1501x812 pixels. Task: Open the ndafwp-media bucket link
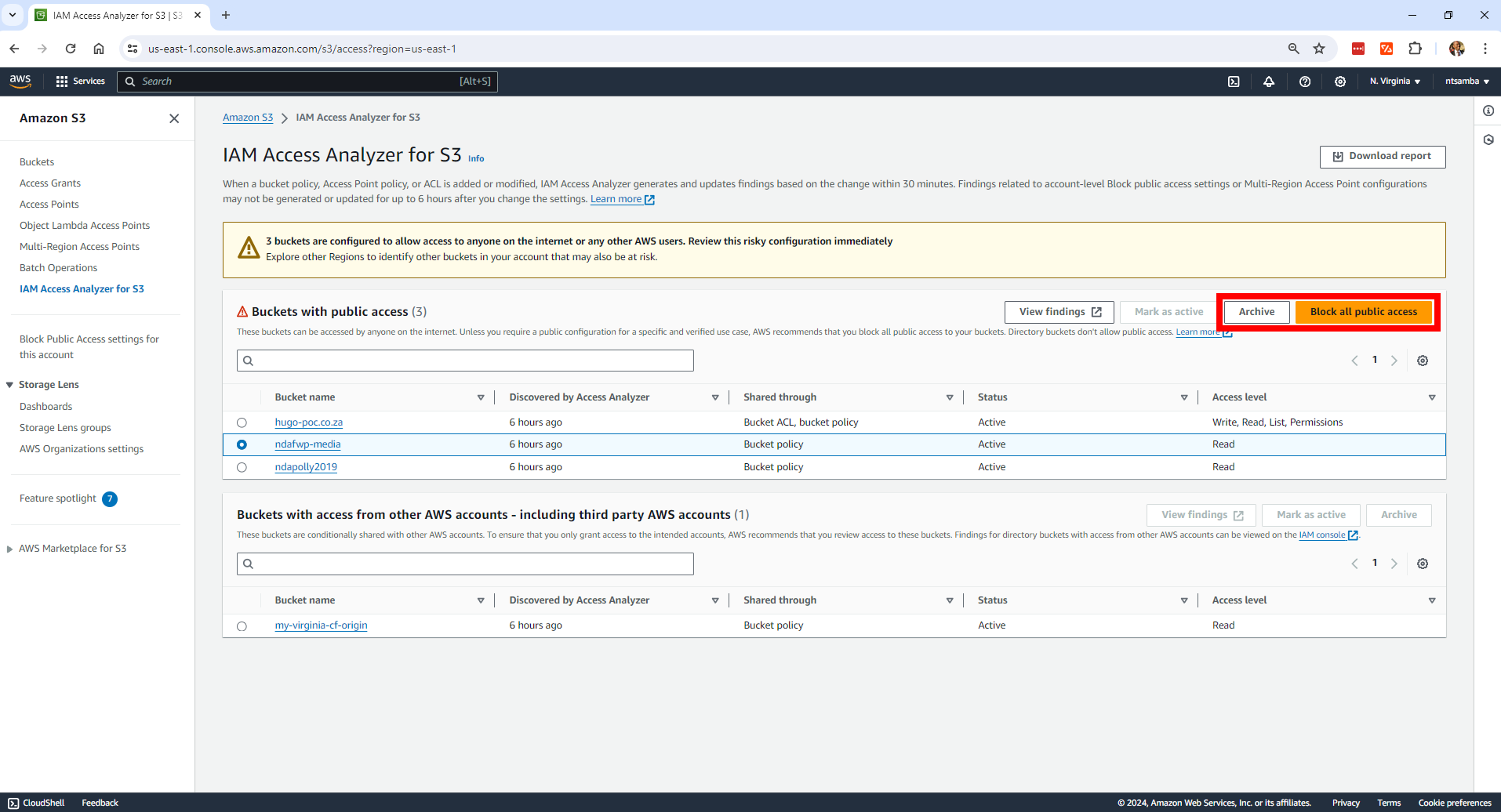(x=307, y=444)
